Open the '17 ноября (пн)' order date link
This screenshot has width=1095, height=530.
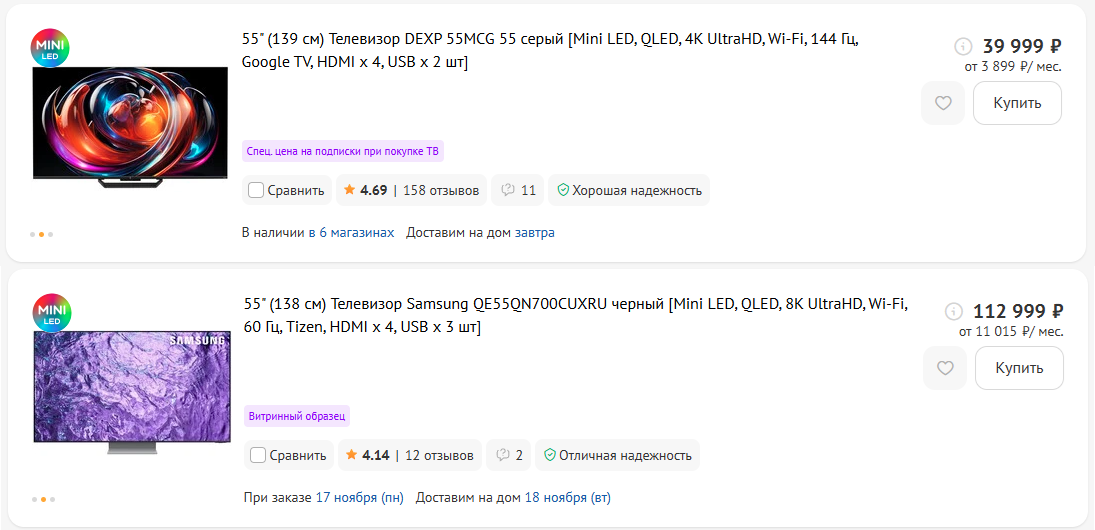tap(360, 498)
